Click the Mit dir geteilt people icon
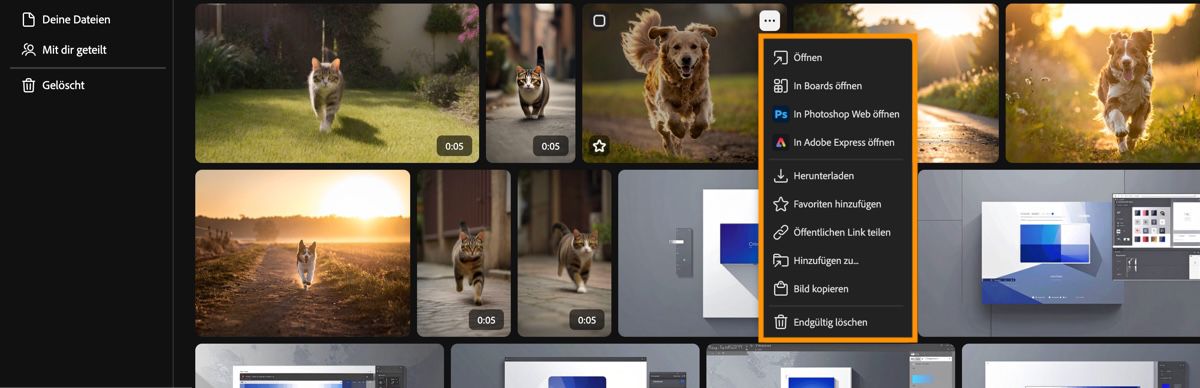The height and width of the screenshot is (388, 1200). pyautogui.click(x=28, y=49)
